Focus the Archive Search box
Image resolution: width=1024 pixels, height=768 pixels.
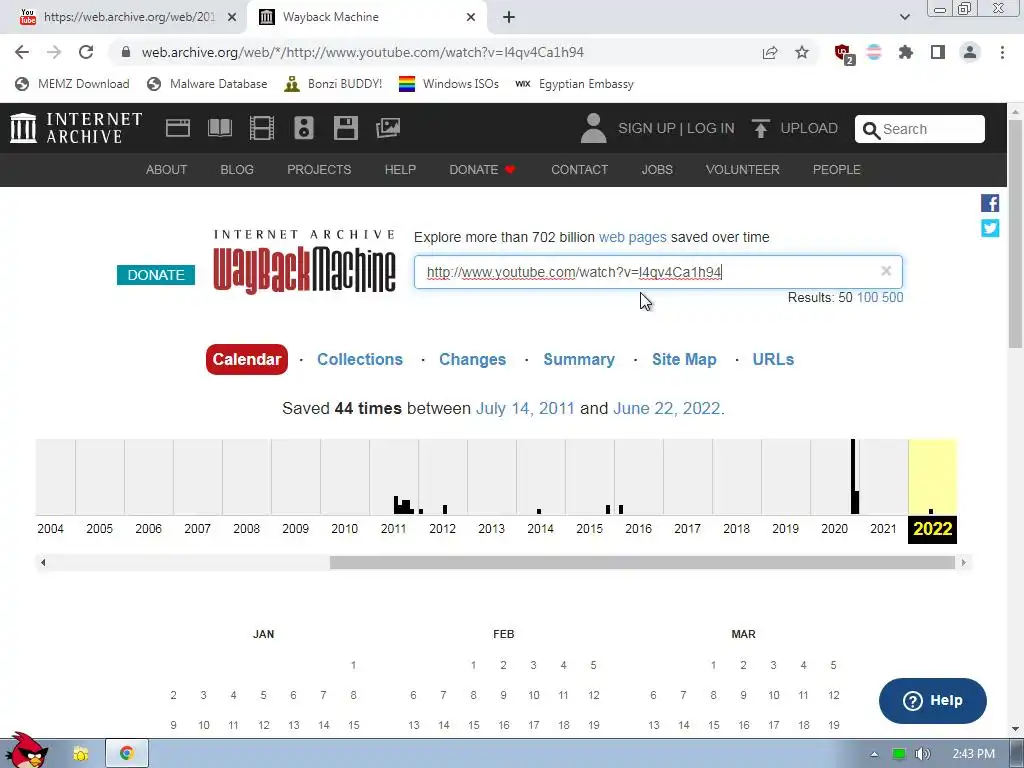(x=920, y=129)
